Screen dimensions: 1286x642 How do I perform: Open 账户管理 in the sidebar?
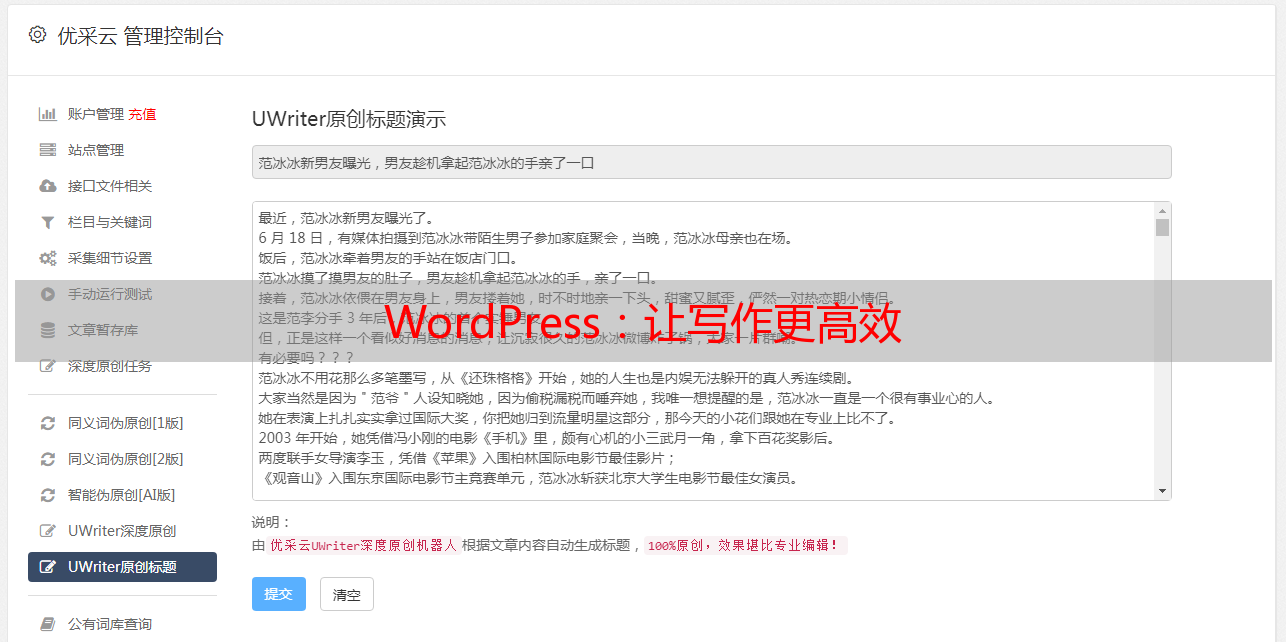click(96, 114)
